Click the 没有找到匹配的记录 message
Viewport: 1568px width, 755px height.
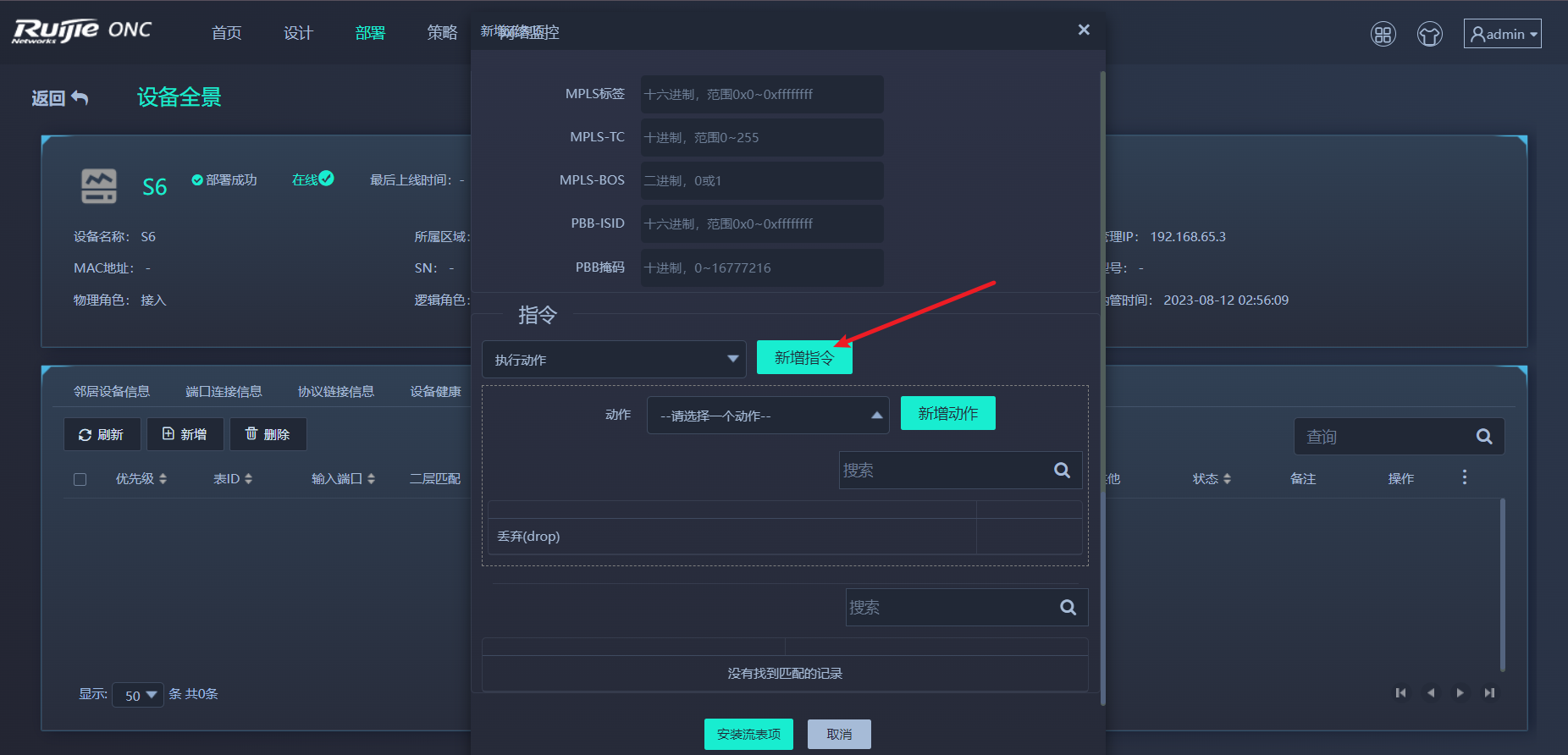pyautogui.click(x=785, y=673)
